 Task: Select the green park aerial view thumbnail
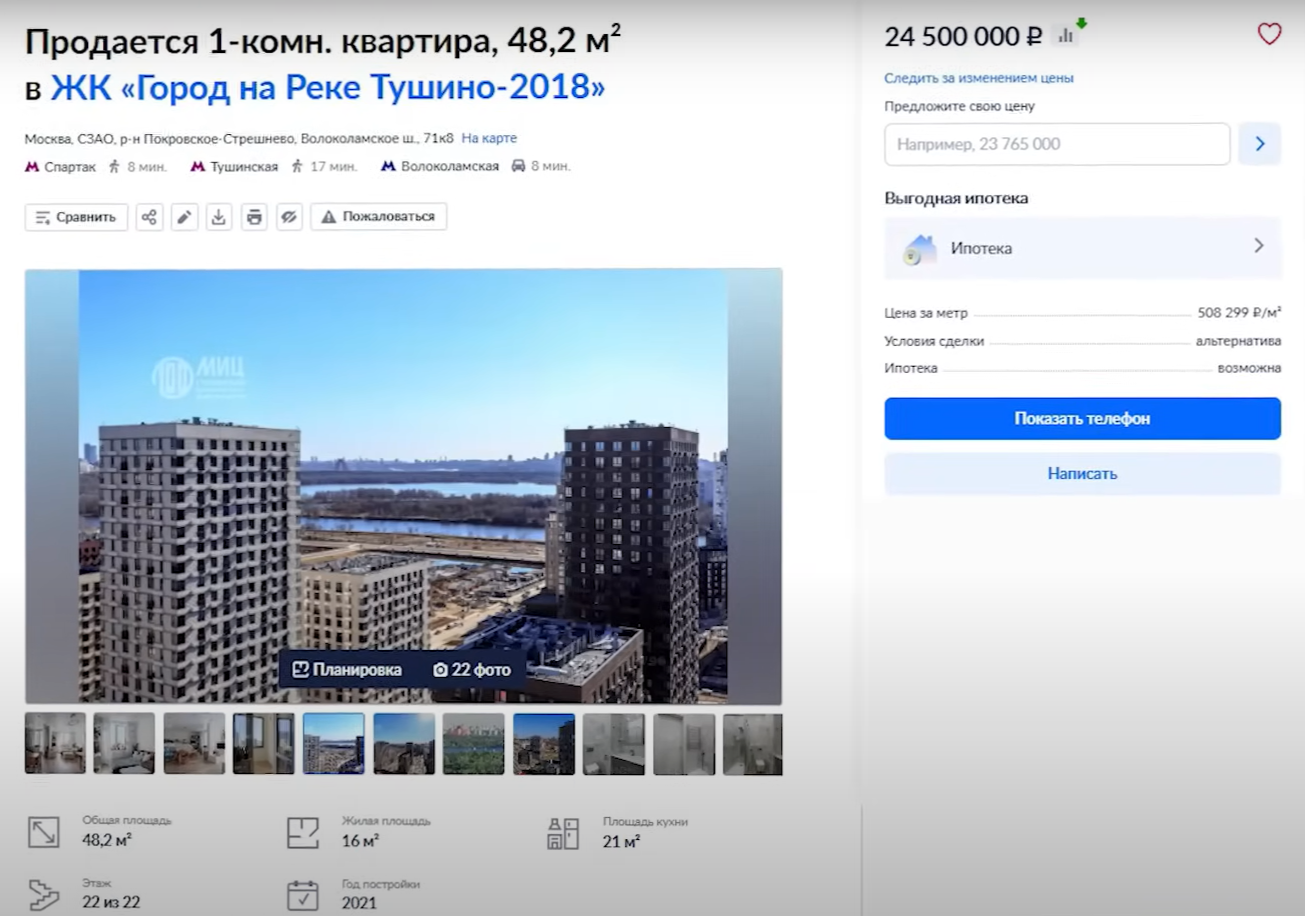point(474,744)
